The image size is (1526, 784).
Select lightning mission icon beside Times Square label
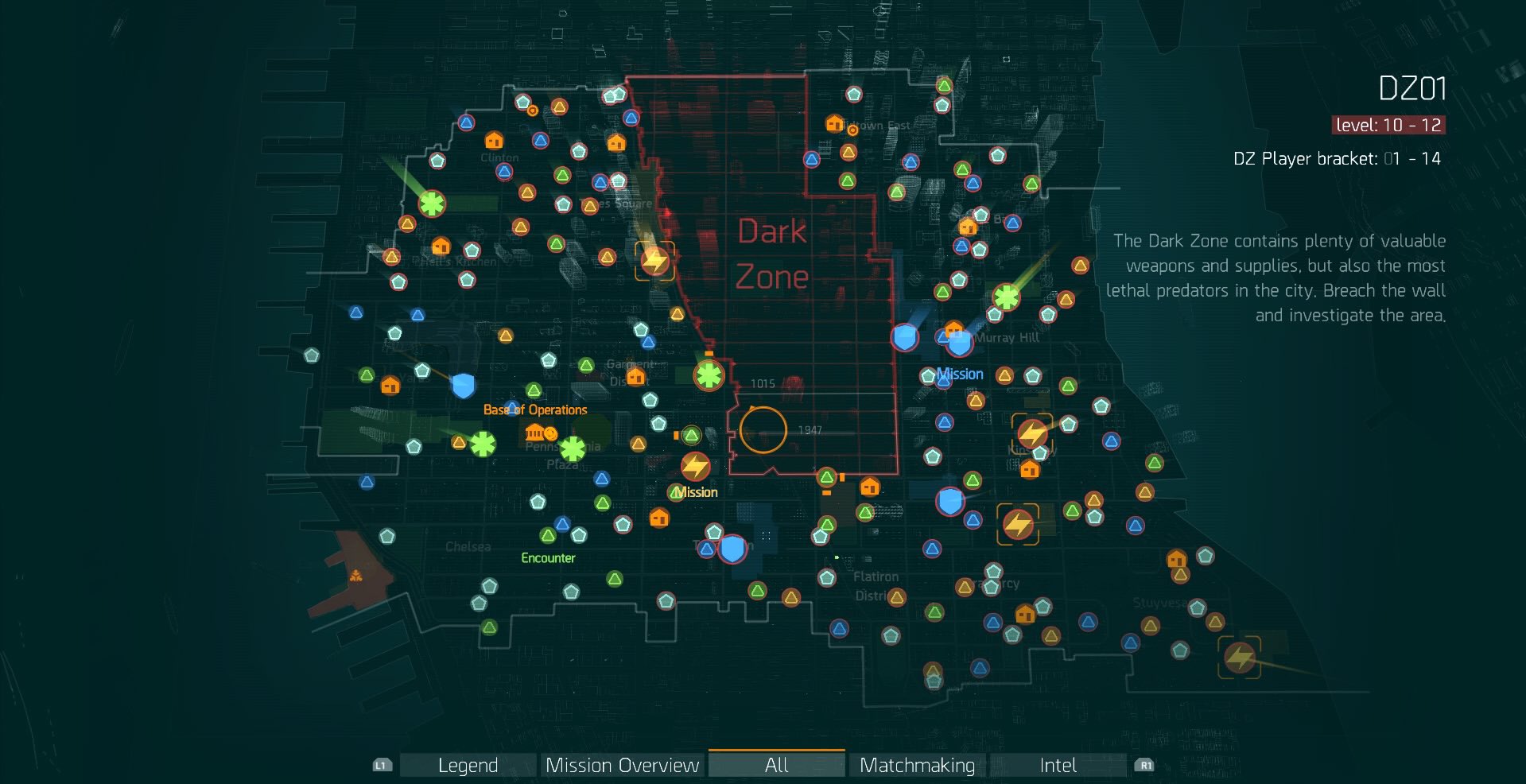pos(655,260)
